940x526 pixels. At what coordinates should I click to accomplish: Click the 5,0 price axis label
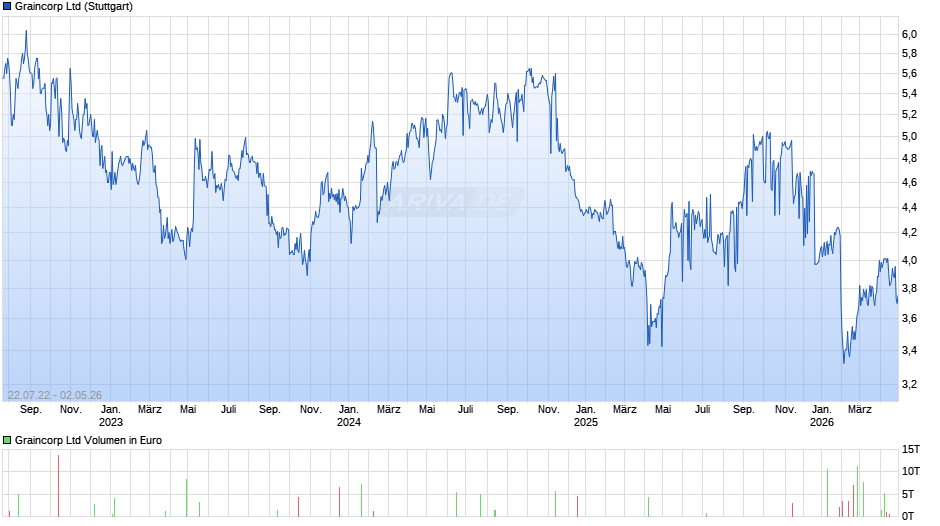point(909,136)
